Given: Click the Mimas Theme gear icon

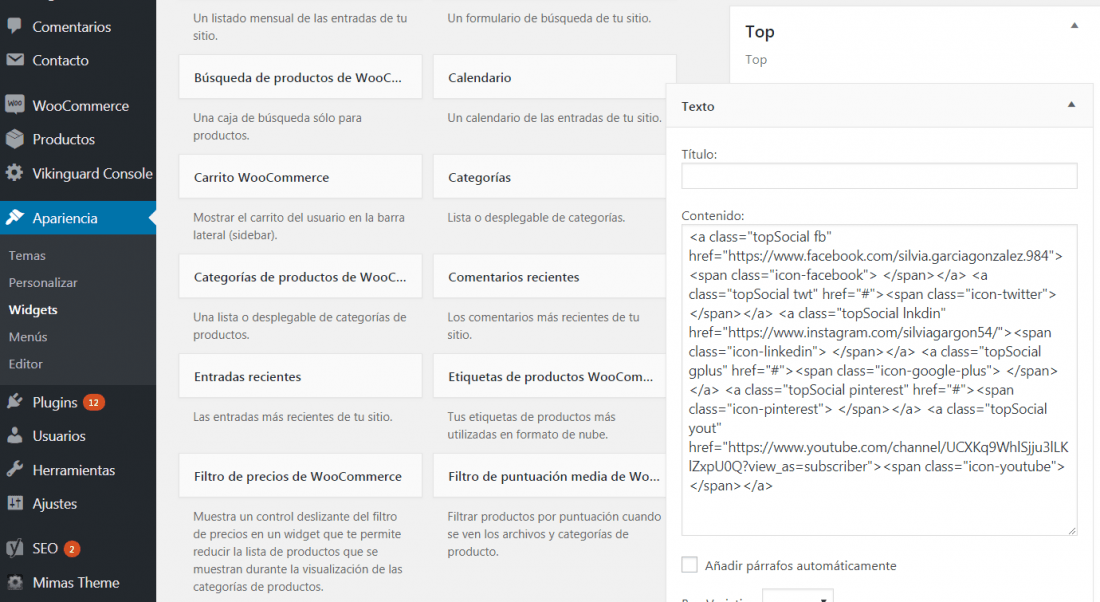Looking at the screenshot, I should [14, 582].
